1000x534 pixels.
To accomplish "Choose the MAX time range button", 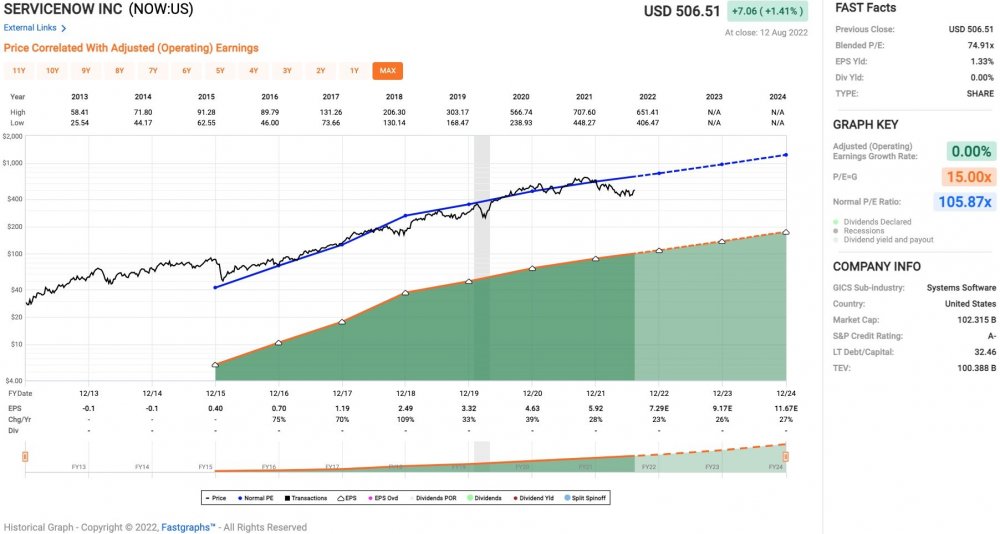I will [x=388, y=71].
